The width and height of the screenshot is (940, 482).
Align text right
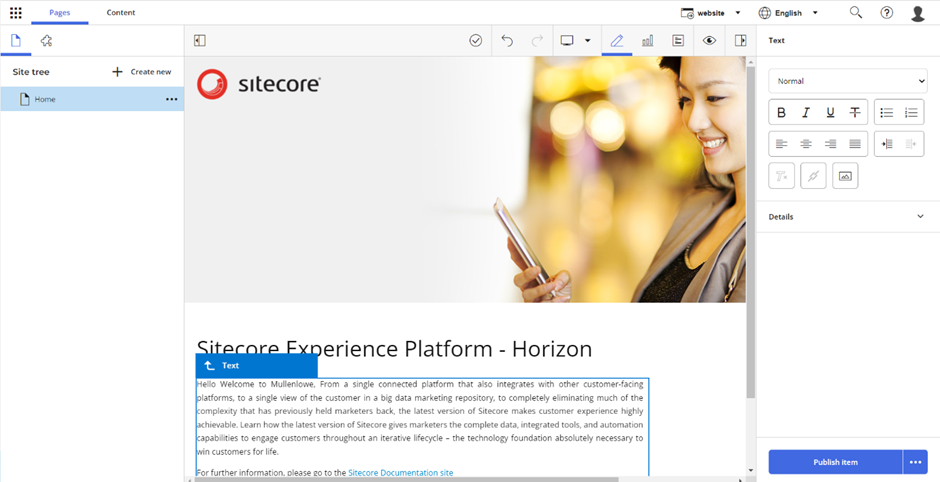click(830, 144)
